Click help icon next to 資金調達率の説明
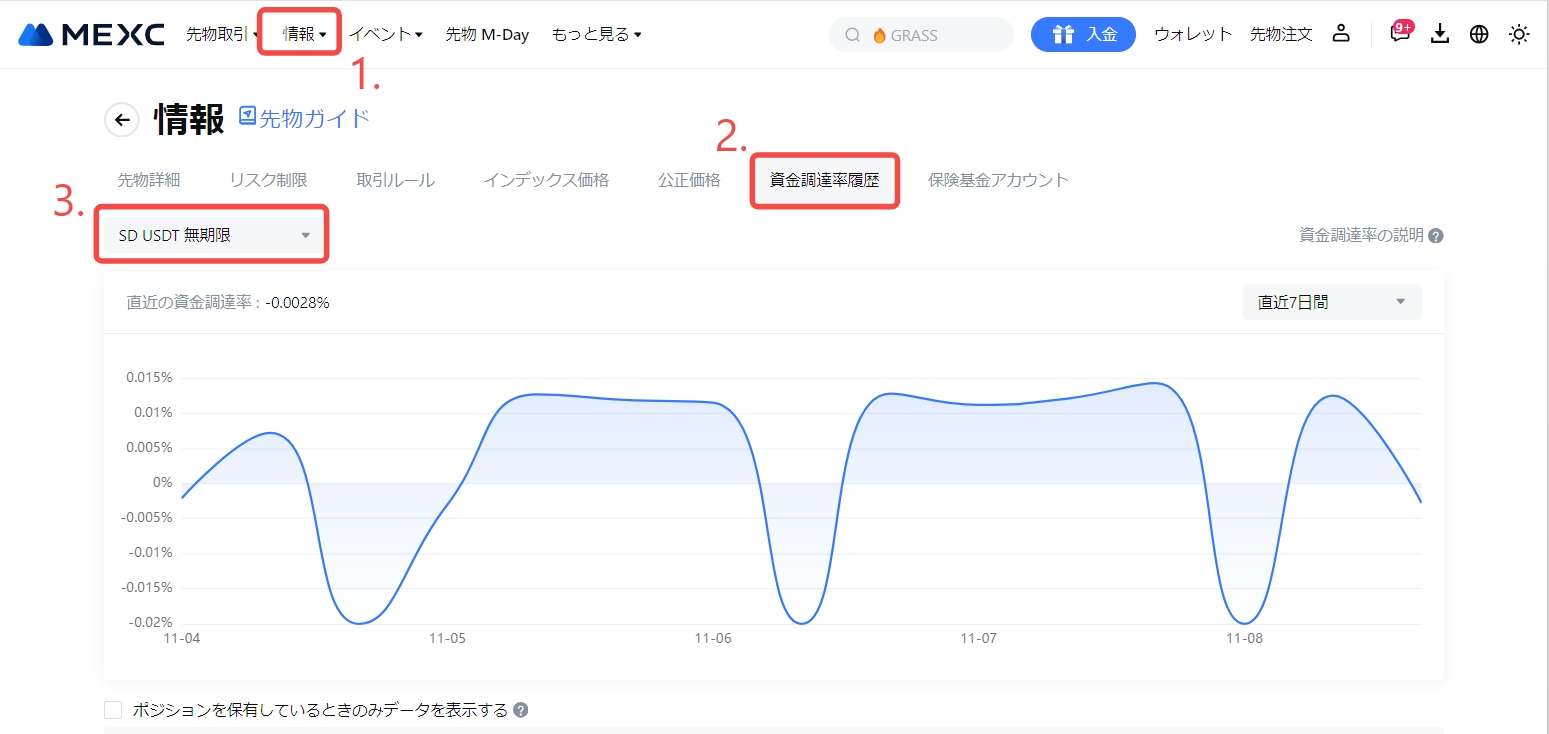The width and height of the screenshot is (1549, 734). coord(1436,236)
